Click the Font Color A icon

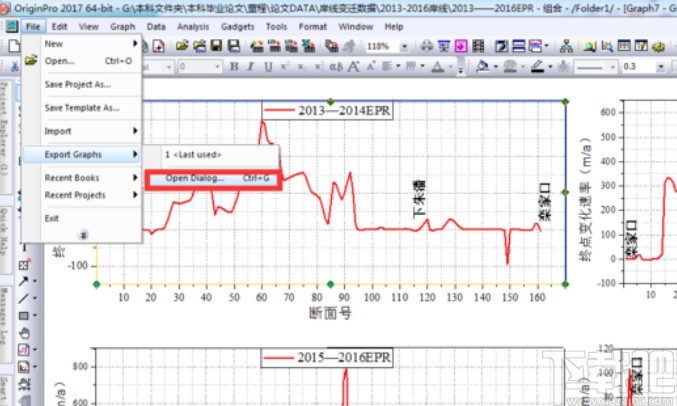click(437, 67)
